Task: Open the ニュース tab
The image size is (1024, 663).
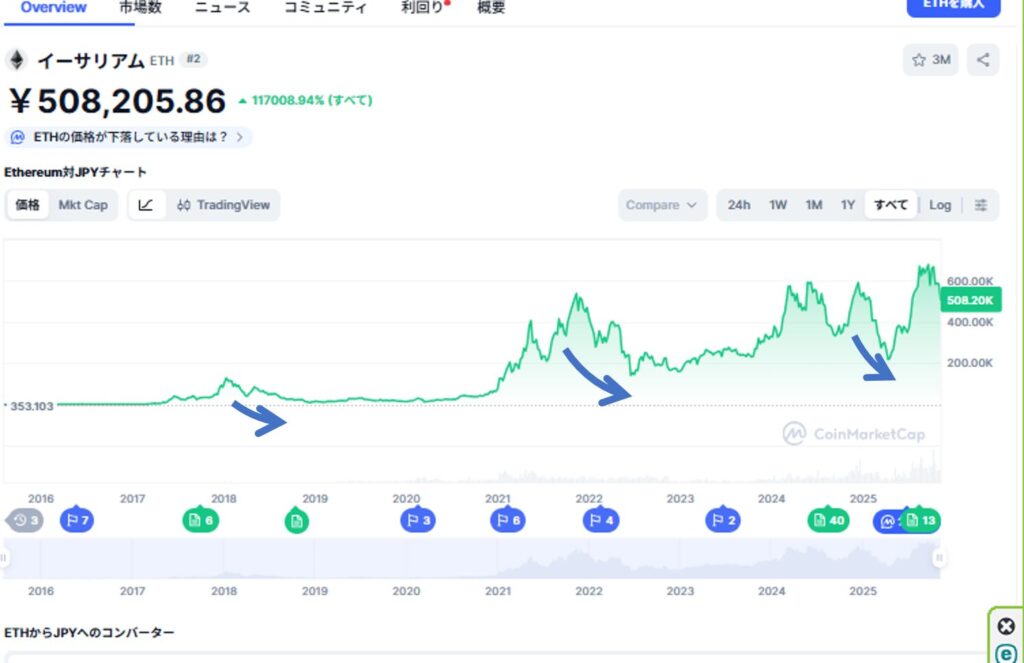Action: click(223, 8)
